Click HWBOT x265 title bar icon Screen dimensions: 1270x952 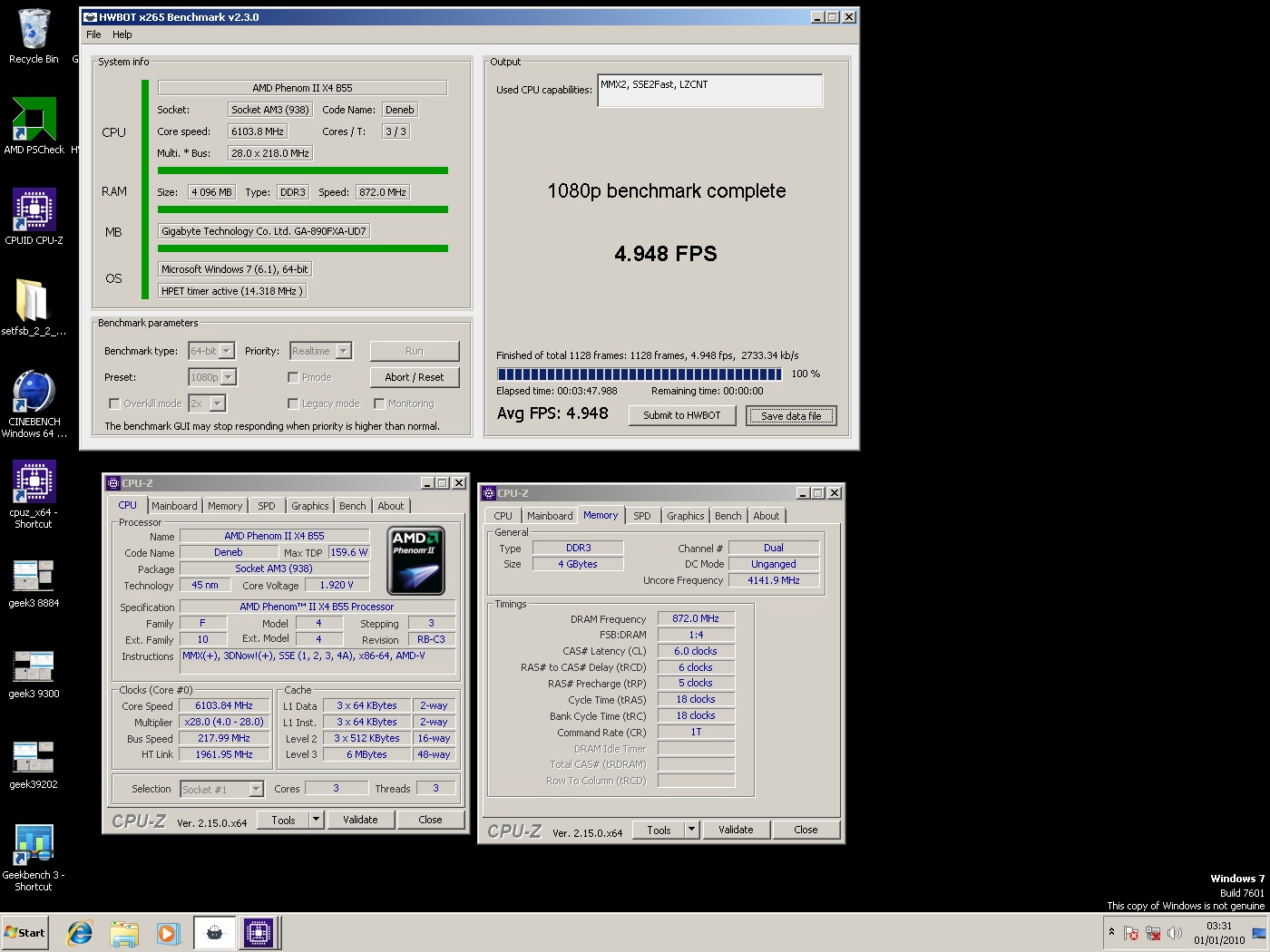[x=90, y=17]
